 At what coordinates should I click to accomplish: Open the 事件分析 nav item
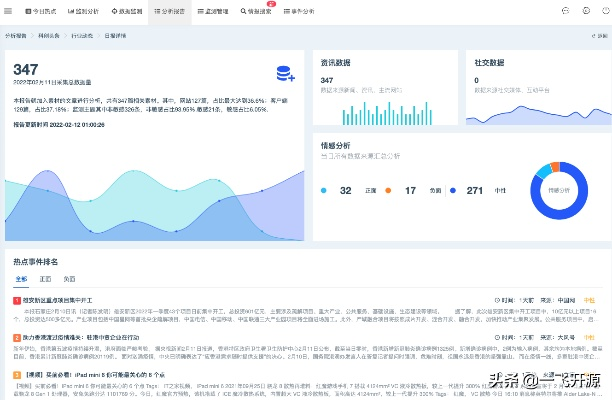[299, 11]
